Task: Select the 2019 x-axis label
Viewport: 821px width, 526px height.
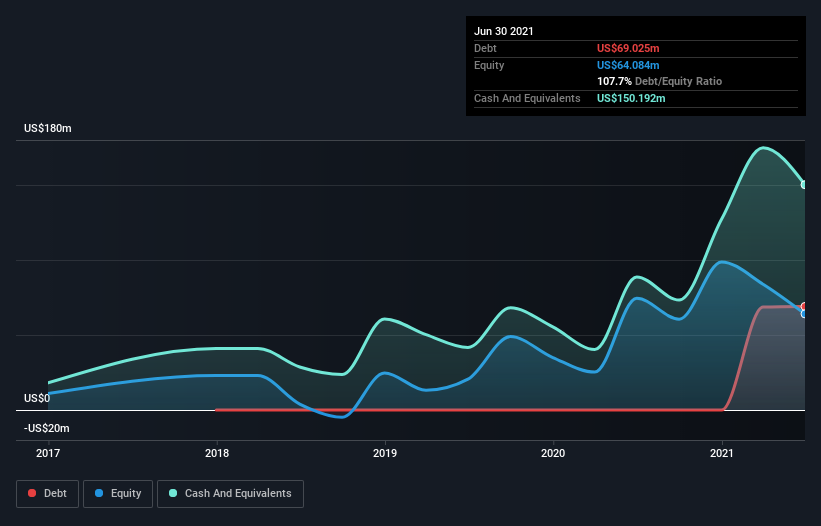Action: click(385, 453)
